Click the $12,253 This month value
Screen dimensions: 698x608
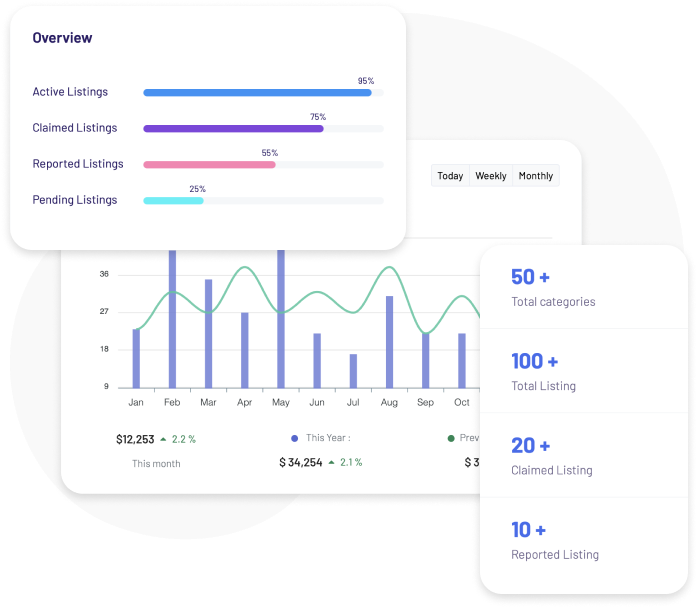[135, 439]
